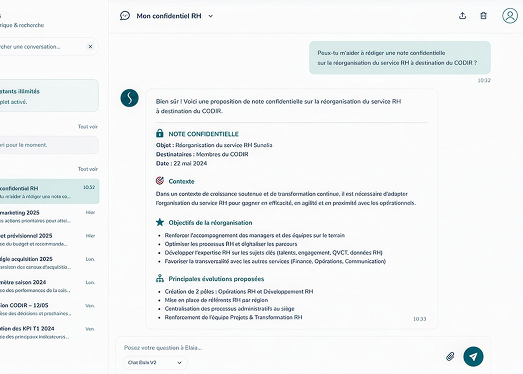This screenshot has height=374, width=523.
Task: Click the 'Destinataires : Membres du CODIR' line
Action: tap(202, 154)
